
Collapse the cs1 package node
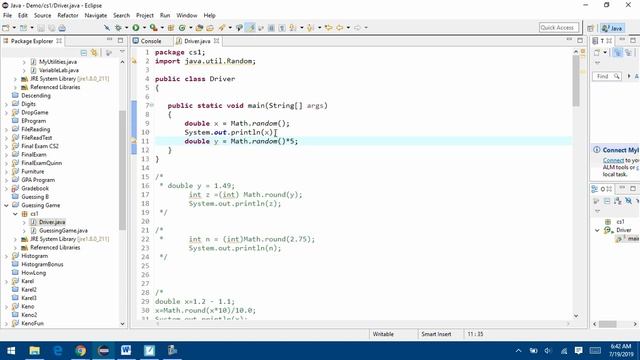tap(16, 214)
